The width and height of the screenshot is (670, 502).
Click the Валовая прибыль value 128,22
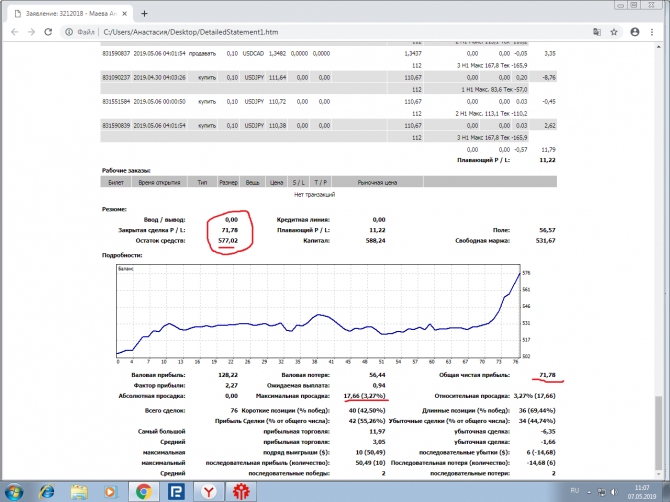228,375
